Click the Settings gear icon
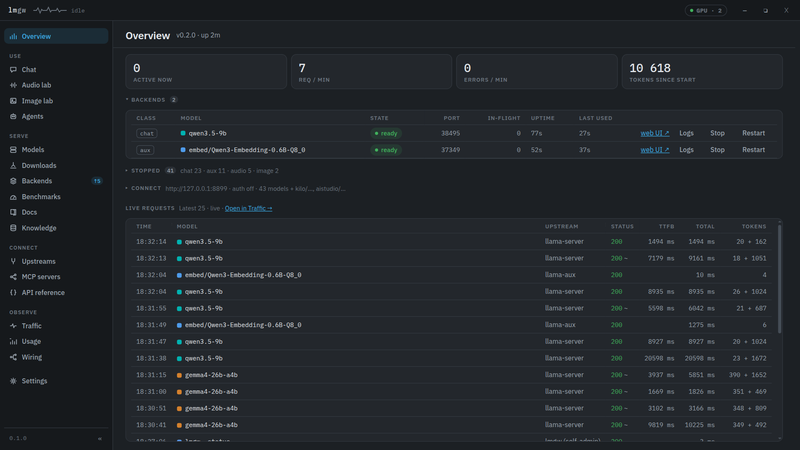800x450 pixels. point(13,381)
